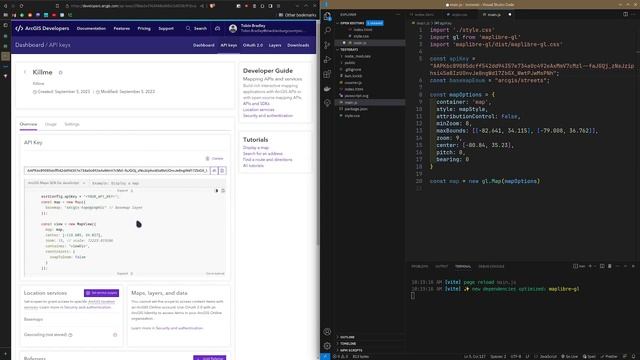Open Source Control view in VS Code
640x360 pixels.
327,45
